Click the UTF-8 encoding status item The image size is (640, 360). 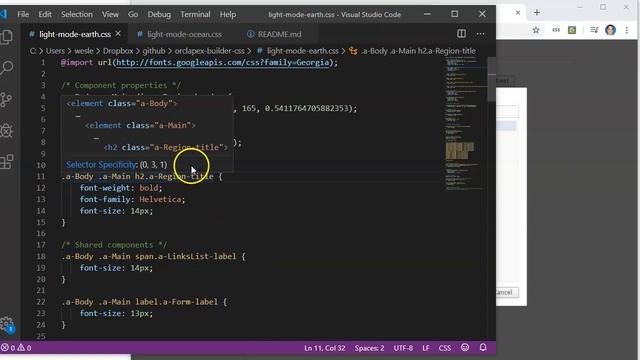coord(403,348)
